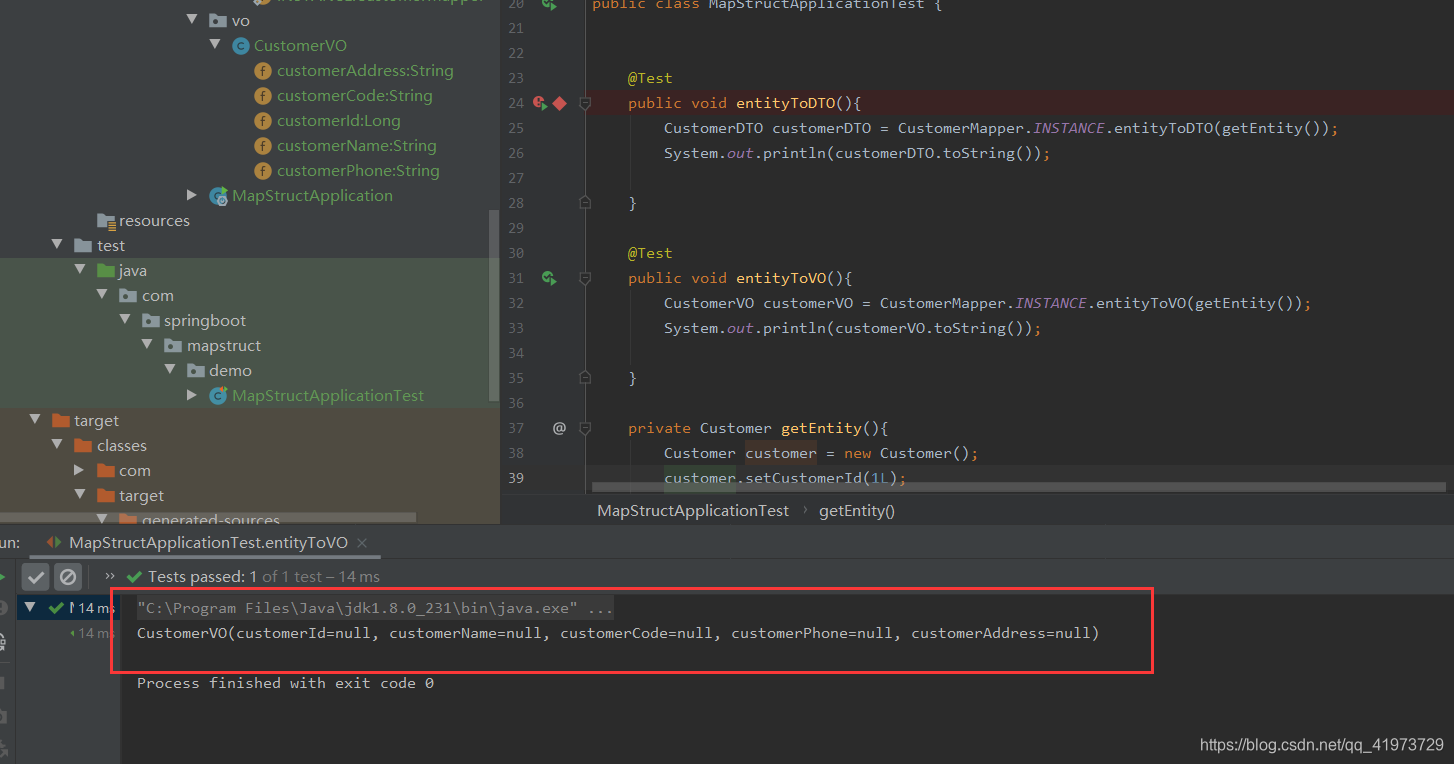Viewport: 1454px width, 764px height.
Task: Collapse the springboot package node
Action: pyautogui.click(x=125, y=320)
